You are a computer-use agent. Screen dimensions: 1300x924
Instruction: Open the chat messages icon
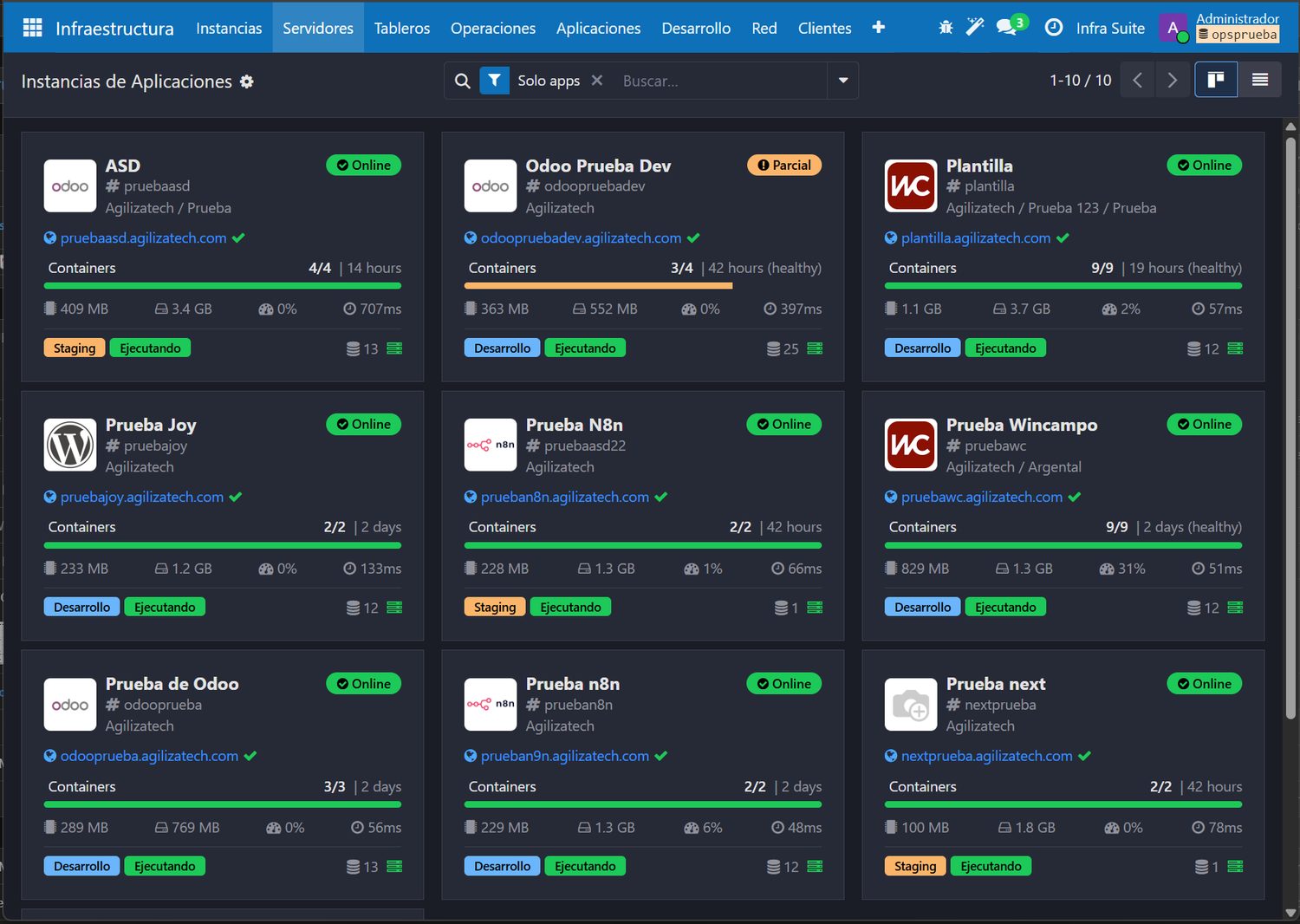point(1006,28)
